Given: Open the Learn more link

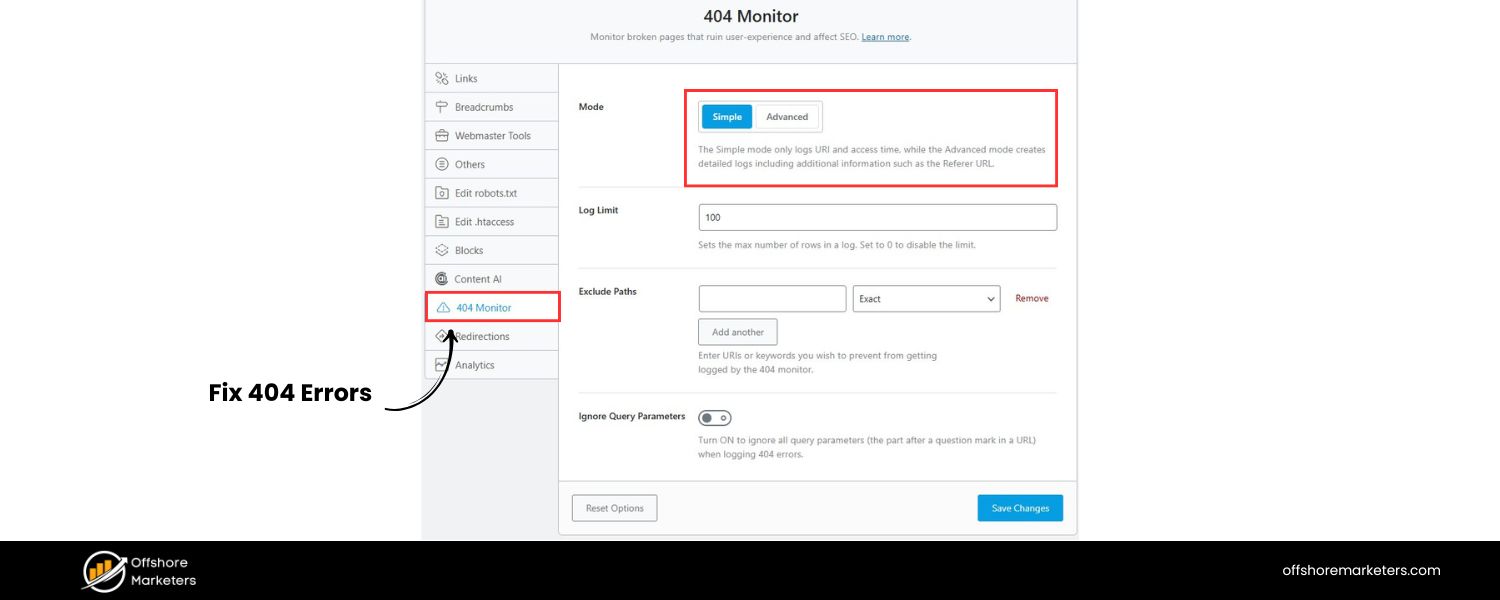Looking at the screenshot, I should pyautogui.click(x=884, y=36).
